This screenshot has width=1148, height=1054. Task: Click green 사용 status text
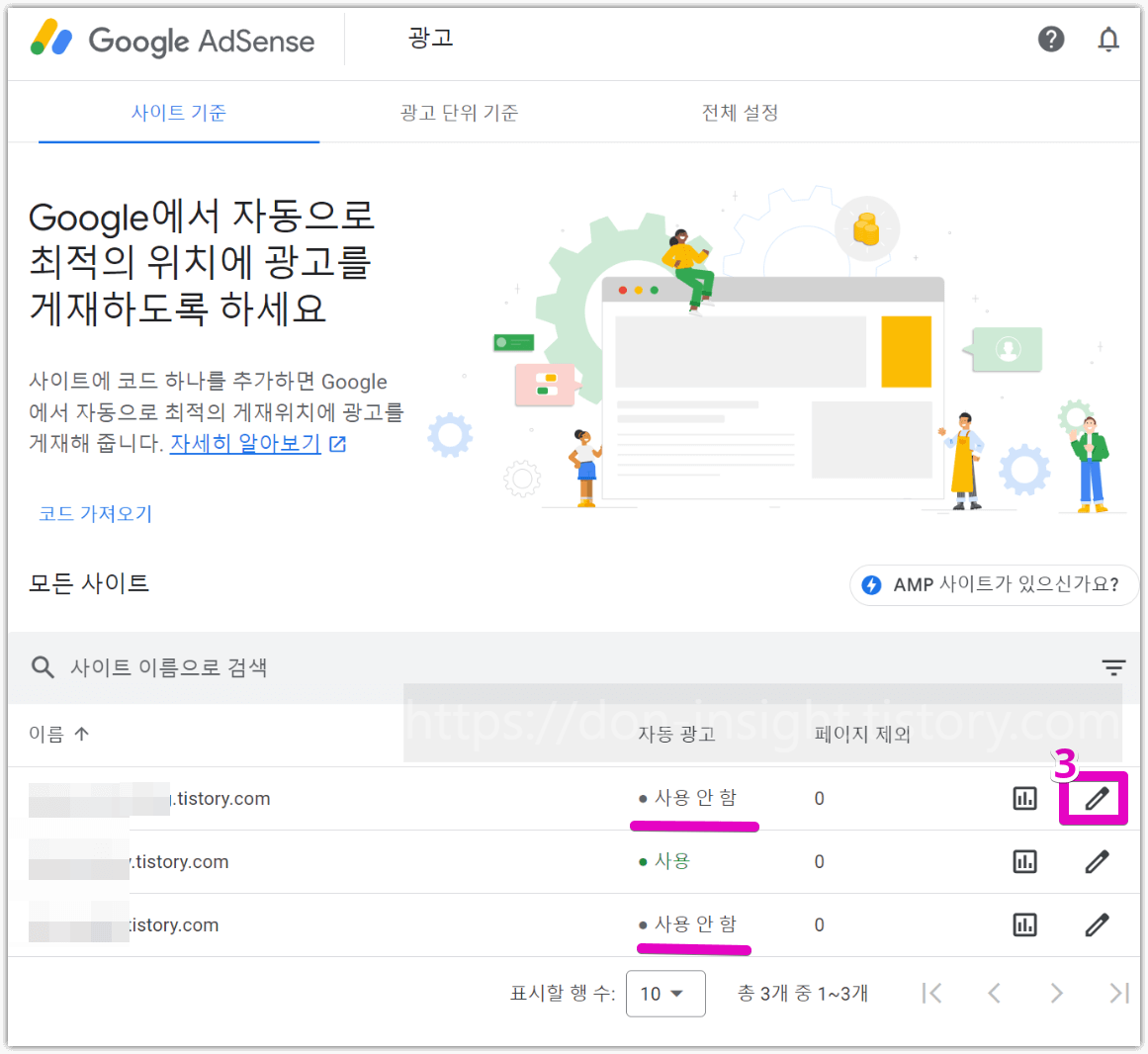pos(671,861)
